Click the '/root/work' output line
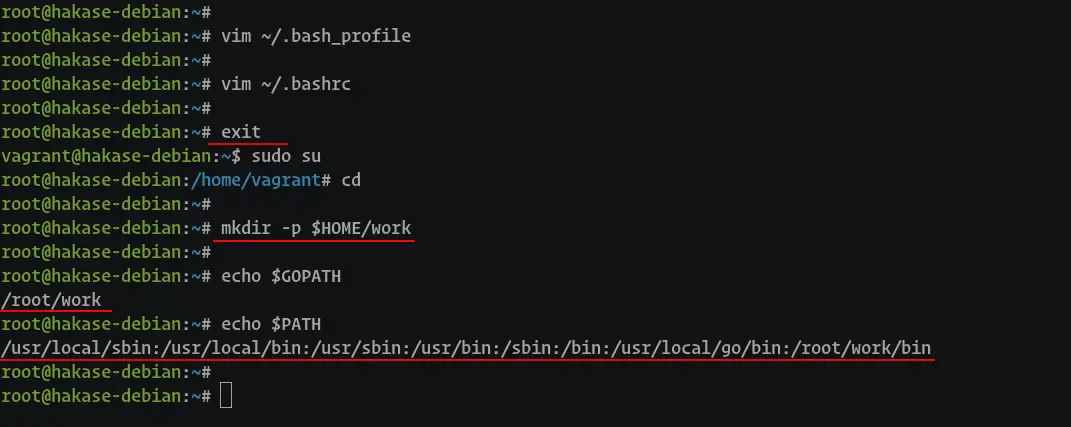1071x427 pixels. tap(51, 300)
